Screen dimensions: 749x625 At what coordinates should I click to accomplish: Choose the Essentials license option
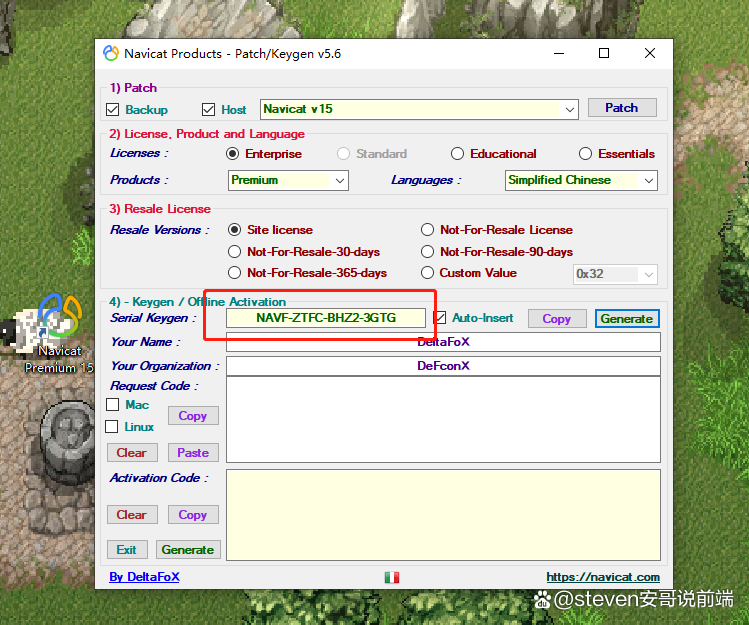pyautogui.click(x=585, y=154)
